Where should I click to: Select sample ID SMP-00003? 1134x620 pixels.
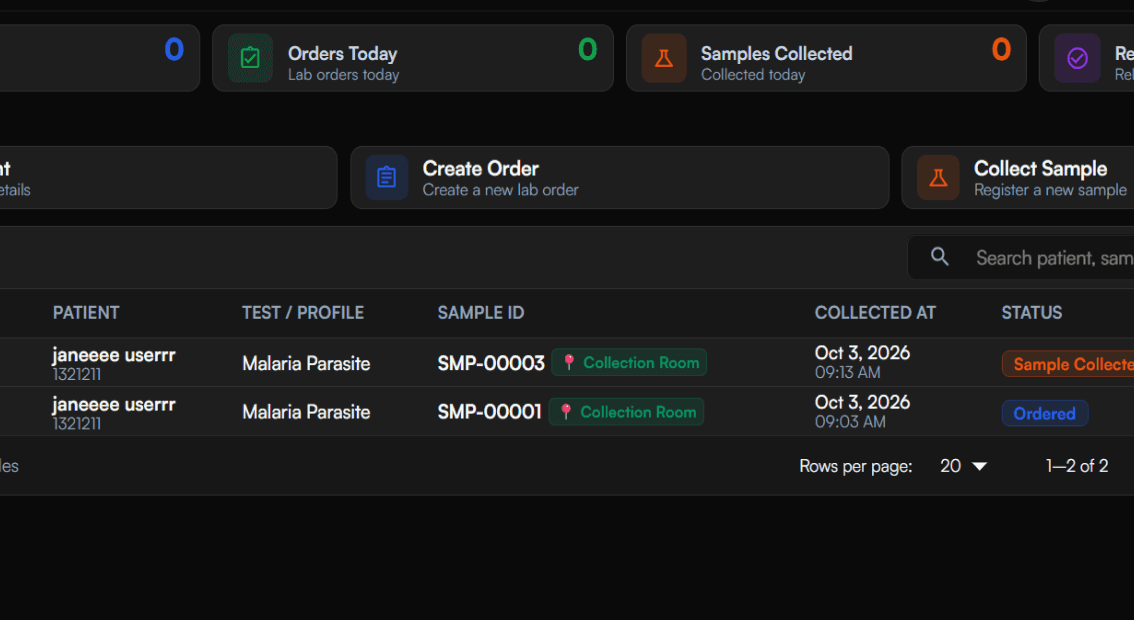(491, 363)
